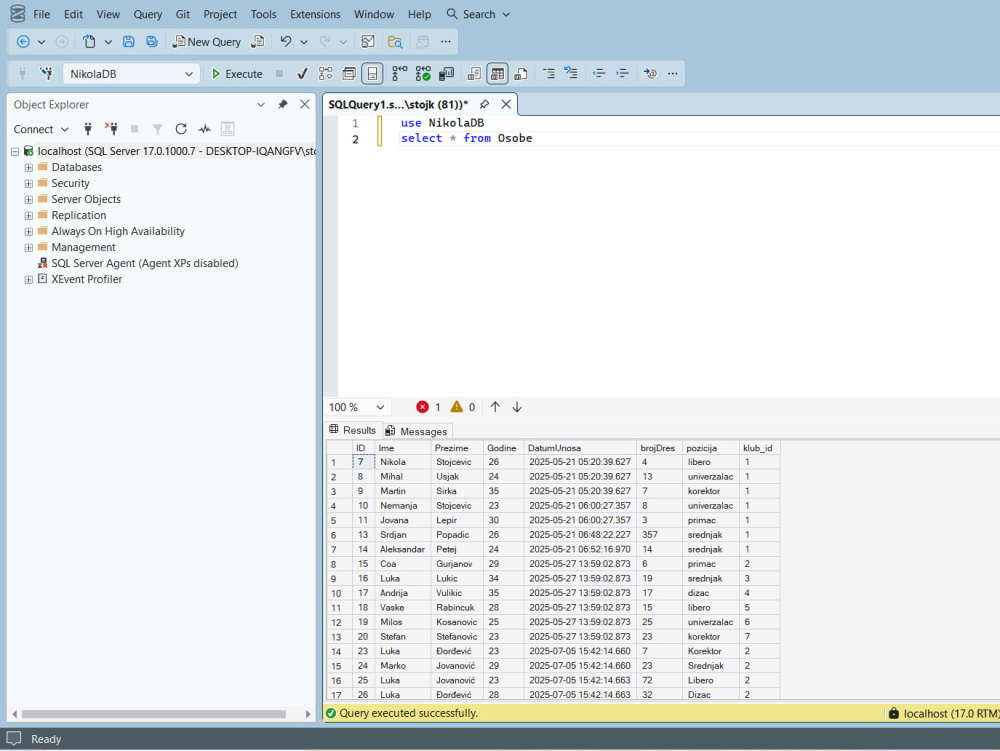Expand the Management folder
Image resolution: width=1000 pixels, height=751 pixels.
28,247
